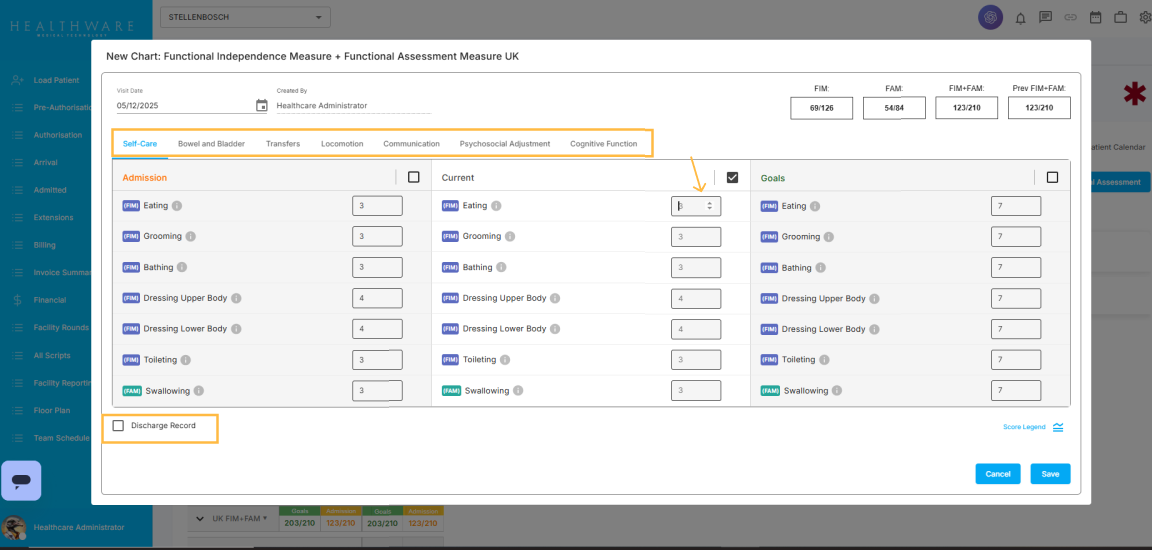Viewport: 1152px width, 550px height.
Task: Click the Current Eating score spinner arrows
Action: [x=710, y=206]
